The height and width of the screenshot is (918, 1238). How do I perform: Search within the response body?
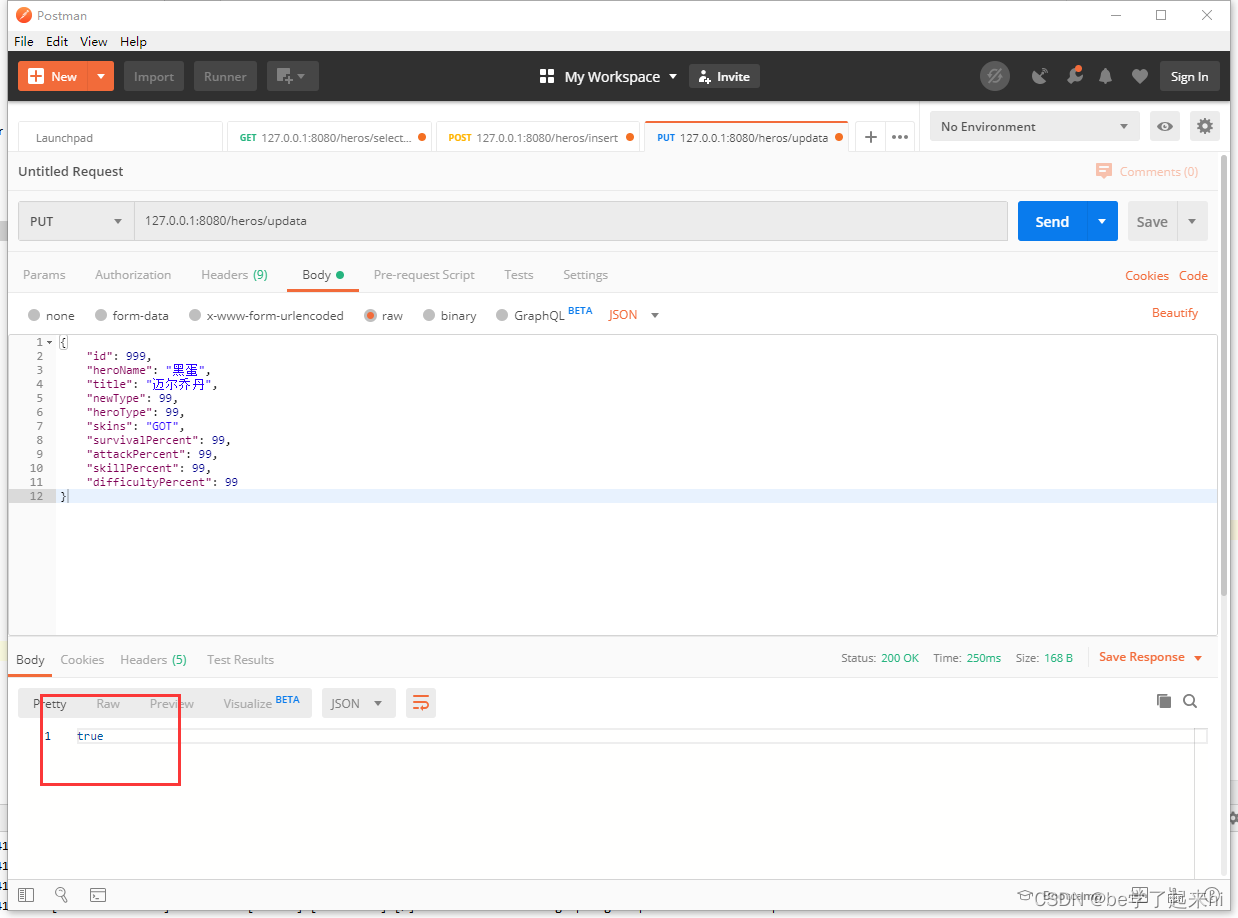[x=1190, y=701]
